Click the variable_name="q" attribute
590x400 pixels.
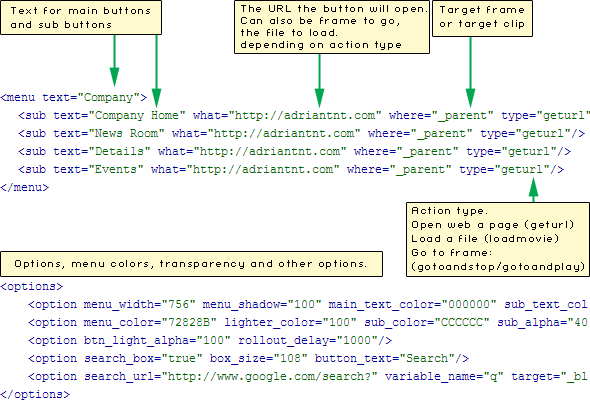click(x=444, y=376)
